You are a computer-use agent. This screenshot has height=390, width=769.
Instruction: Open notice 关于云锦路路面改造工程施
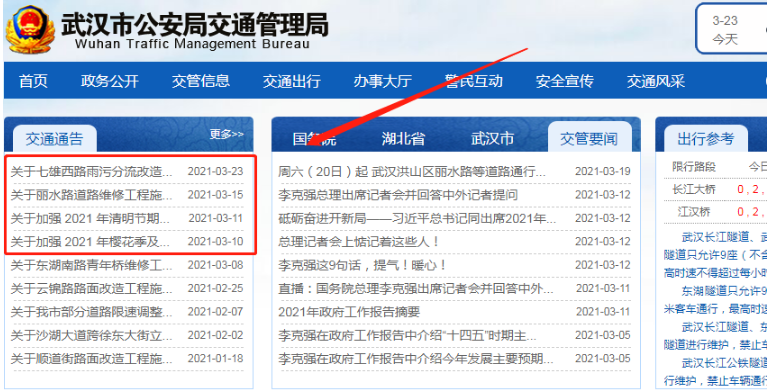point(92,288)
